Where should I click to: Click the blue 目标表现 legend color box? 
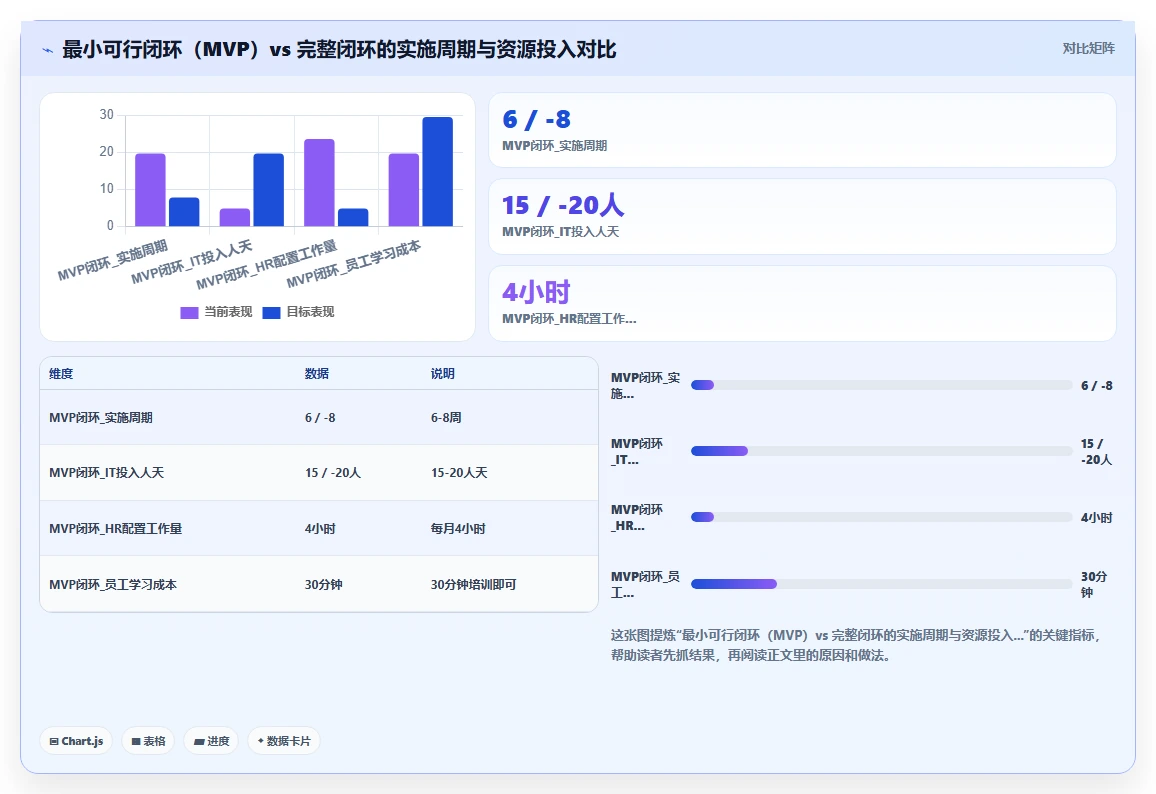(271, 313)
